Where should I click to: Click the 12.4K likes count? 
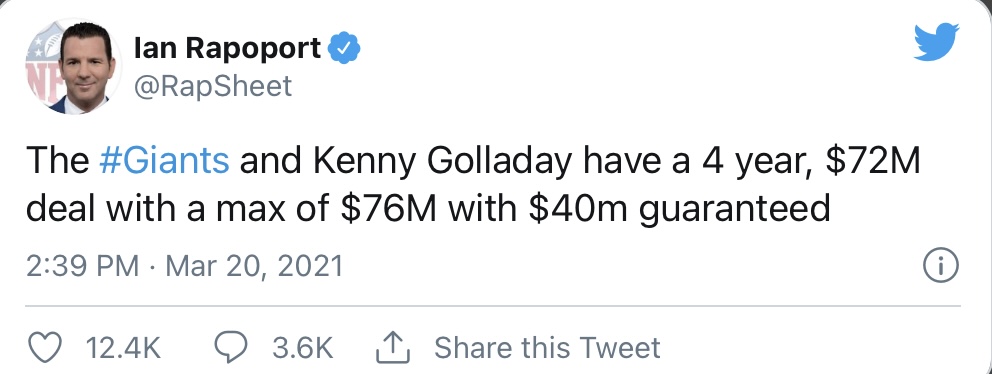point(124,348)
